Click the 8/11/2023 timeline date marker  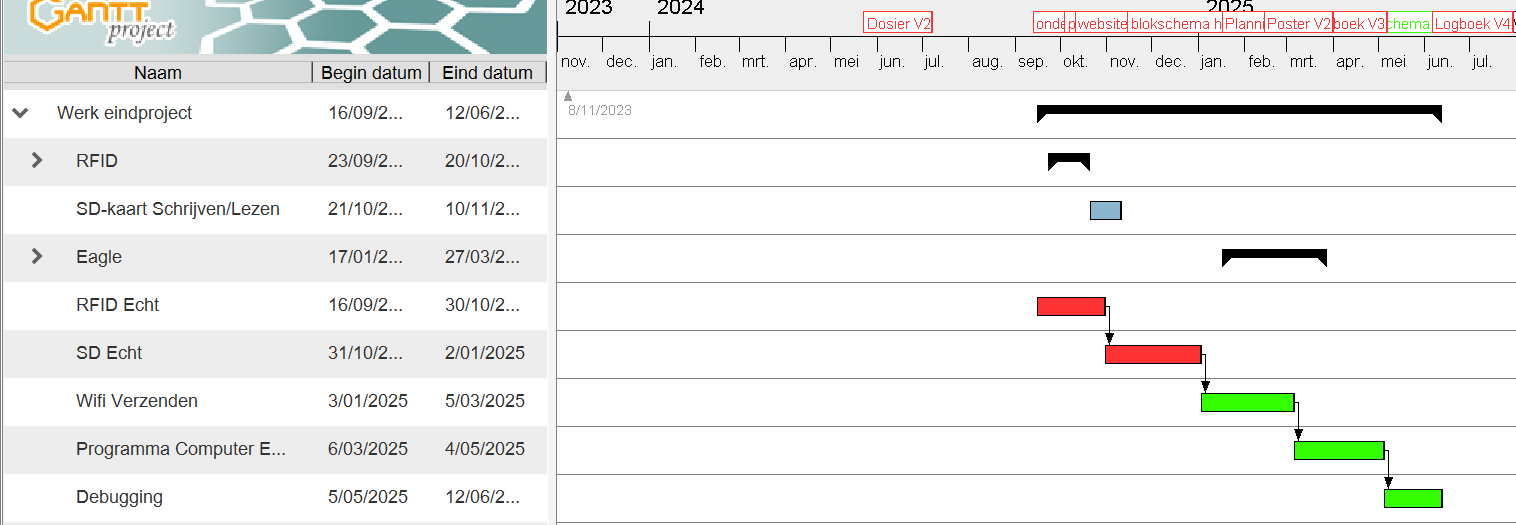point(599,110)
